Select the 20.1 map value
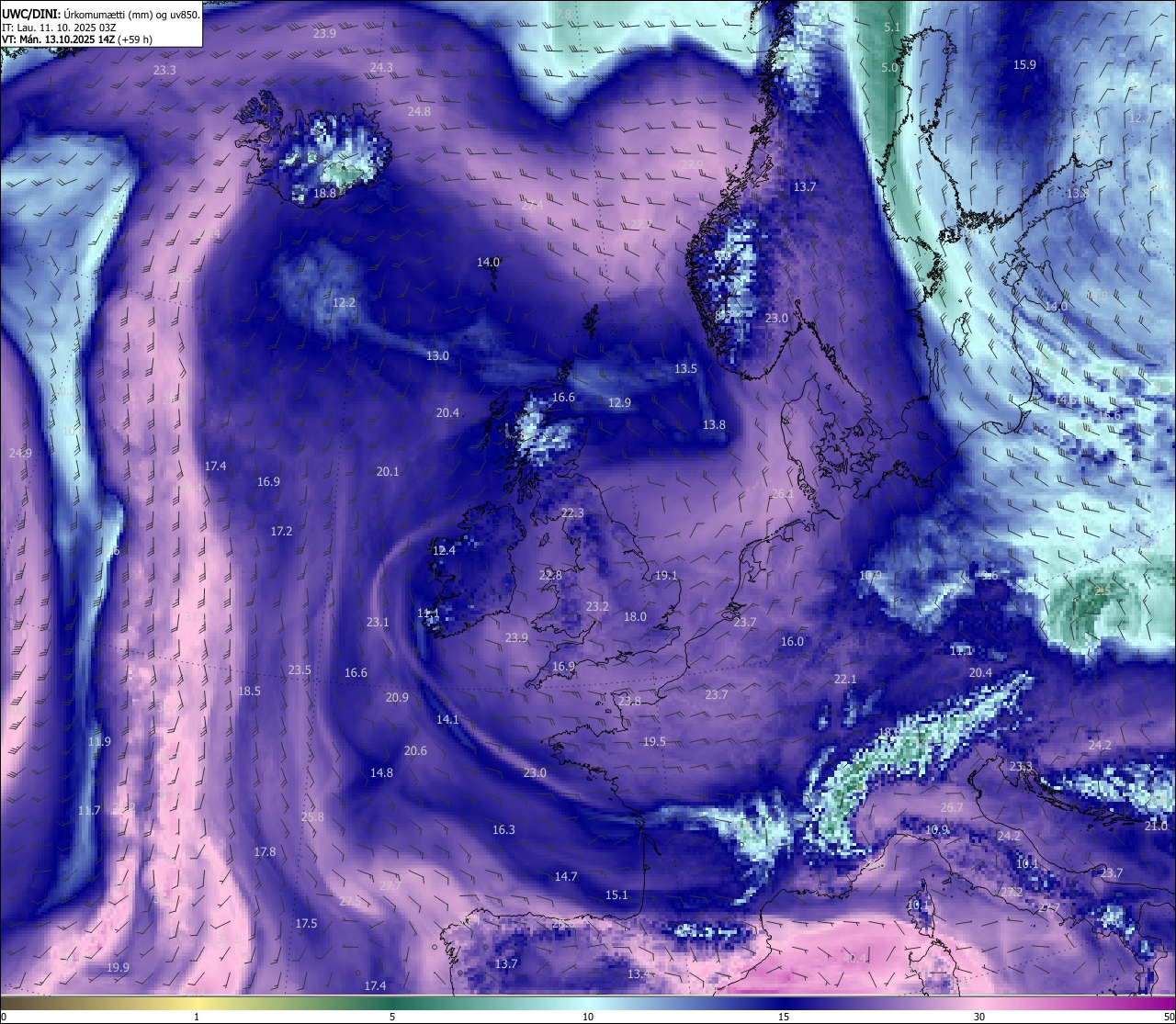The width and height of the screenshot is (1176, 1024). [x=388, y=471]
